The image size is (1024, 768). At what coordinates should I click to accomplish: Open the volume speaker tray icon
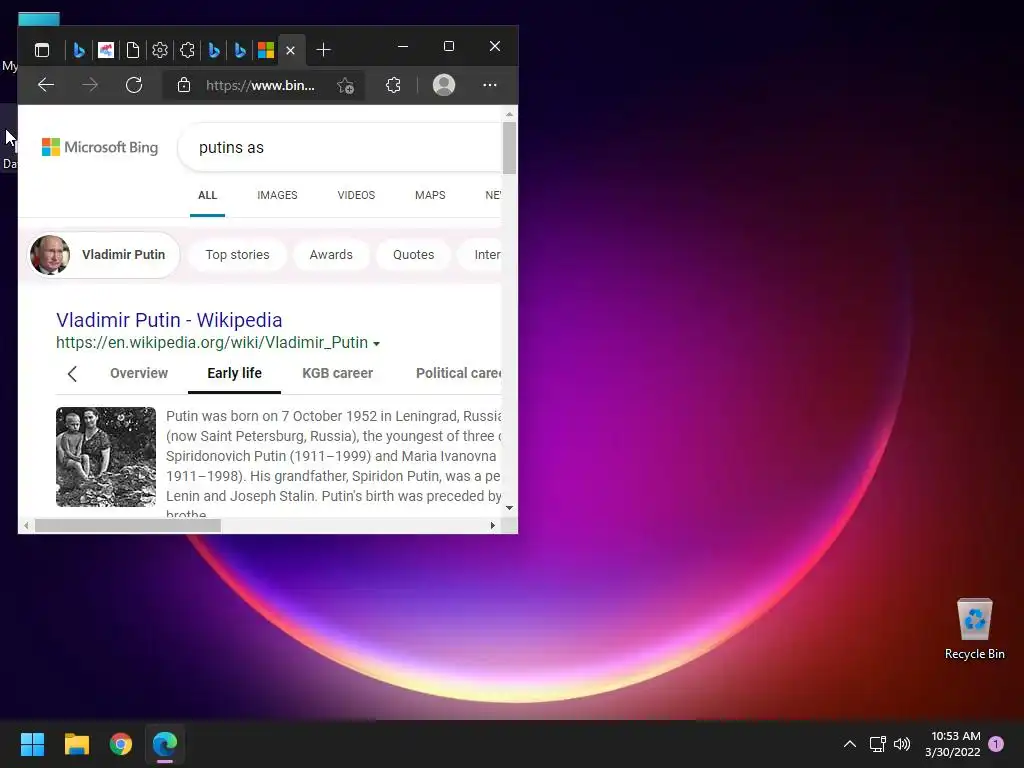902,744
